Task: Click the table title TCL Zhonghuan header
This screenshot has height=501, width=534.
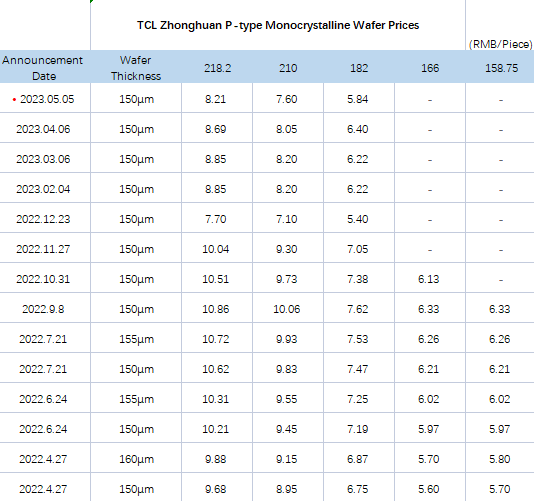Action: coord(278,25)
